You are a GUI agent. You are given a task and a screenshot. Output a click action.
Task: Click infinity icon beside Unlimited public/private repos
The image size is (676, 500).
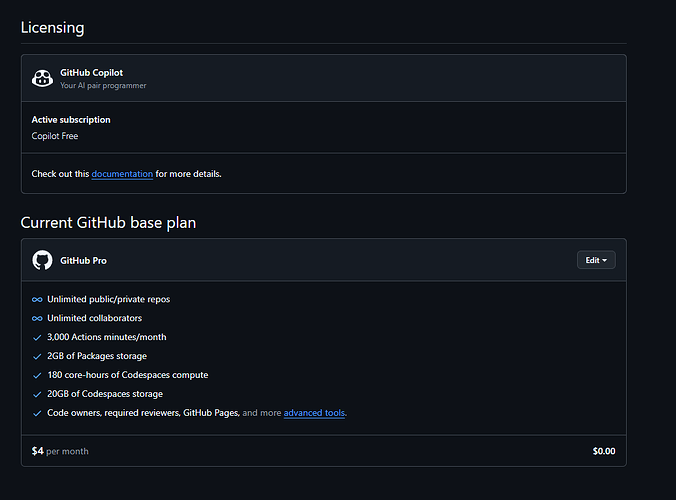37,300
